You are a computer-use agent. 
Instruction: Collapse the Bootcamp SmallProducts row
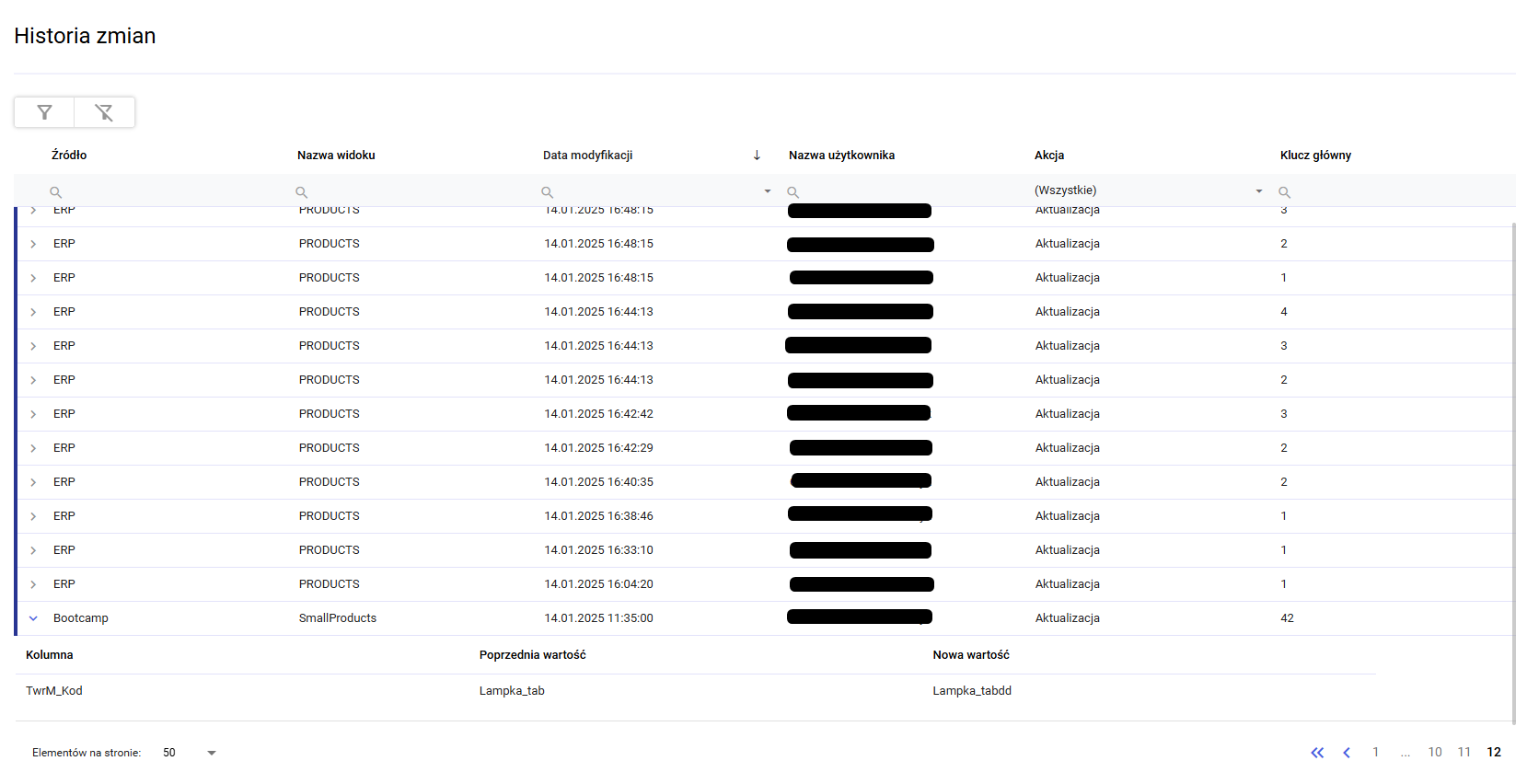[33, 618]
